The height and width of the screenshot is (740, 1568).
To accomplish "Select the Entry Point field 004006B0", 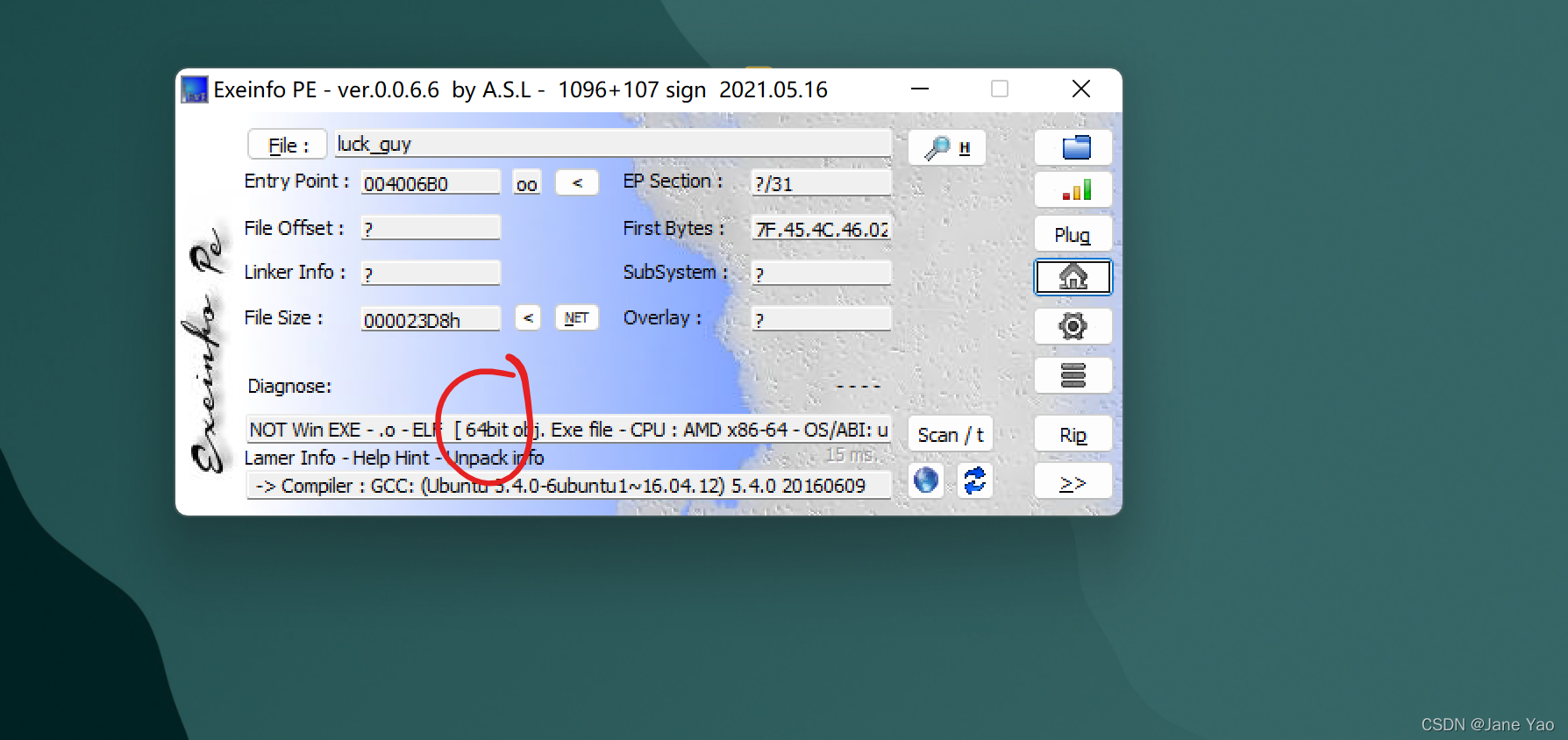I will [430, 182].
